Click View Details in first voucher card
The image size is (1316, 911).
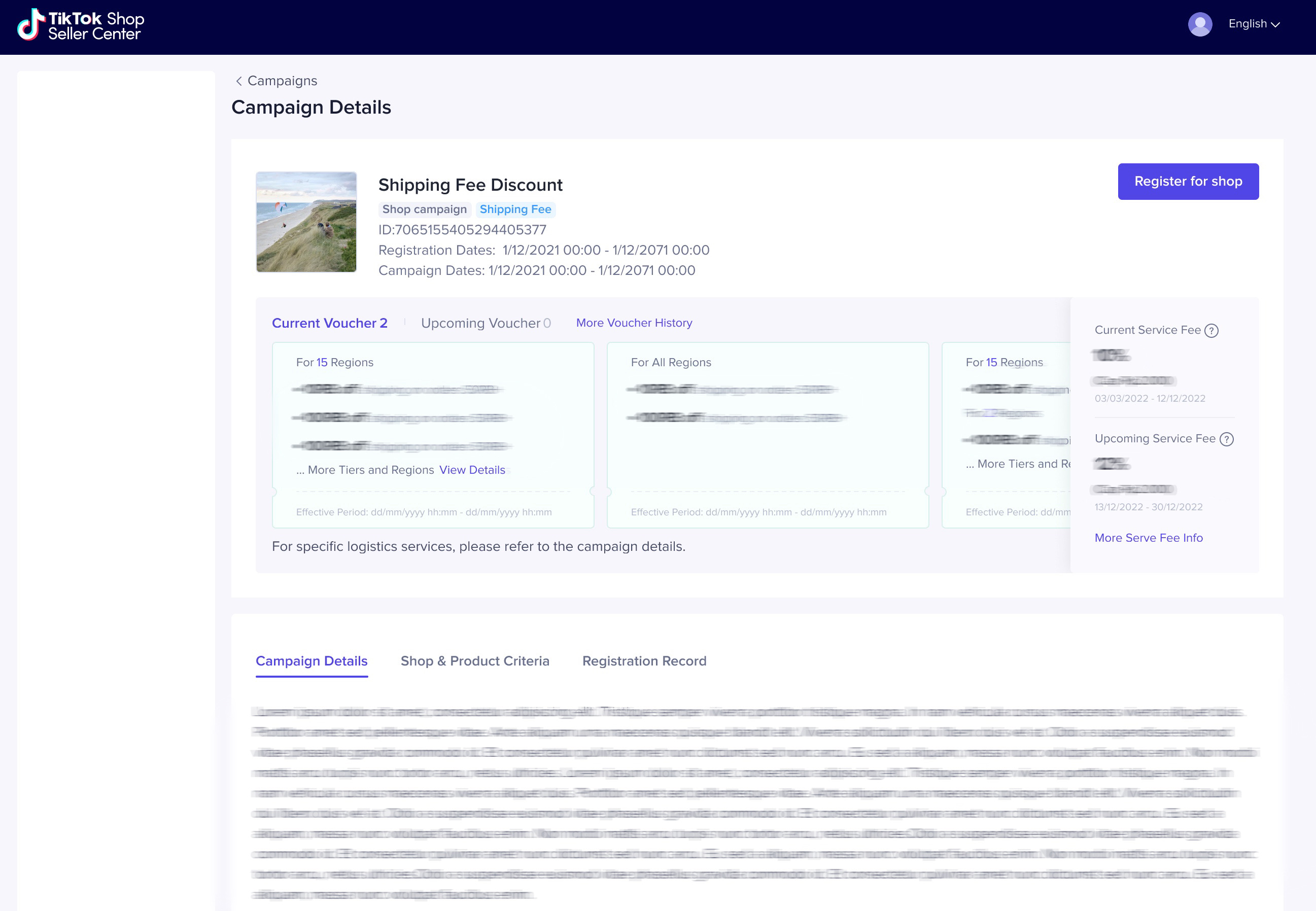click(472, 470)
